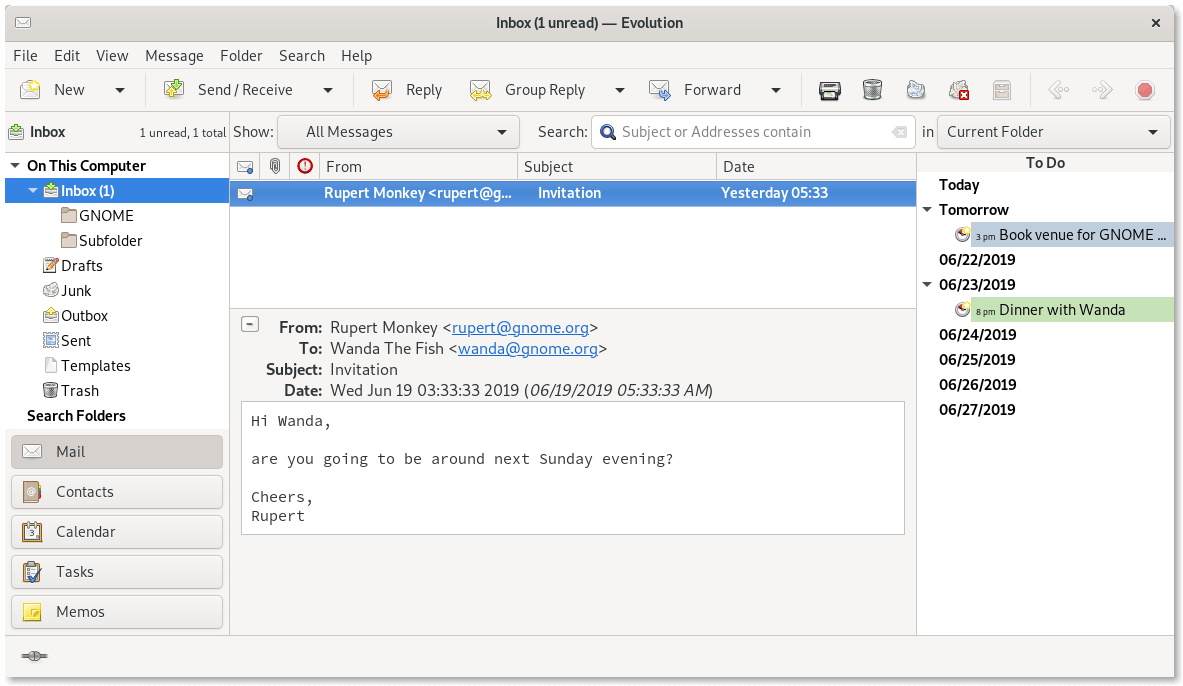Open the Help menu
Screen dimensions: 1183x686
tap(356, 56)
